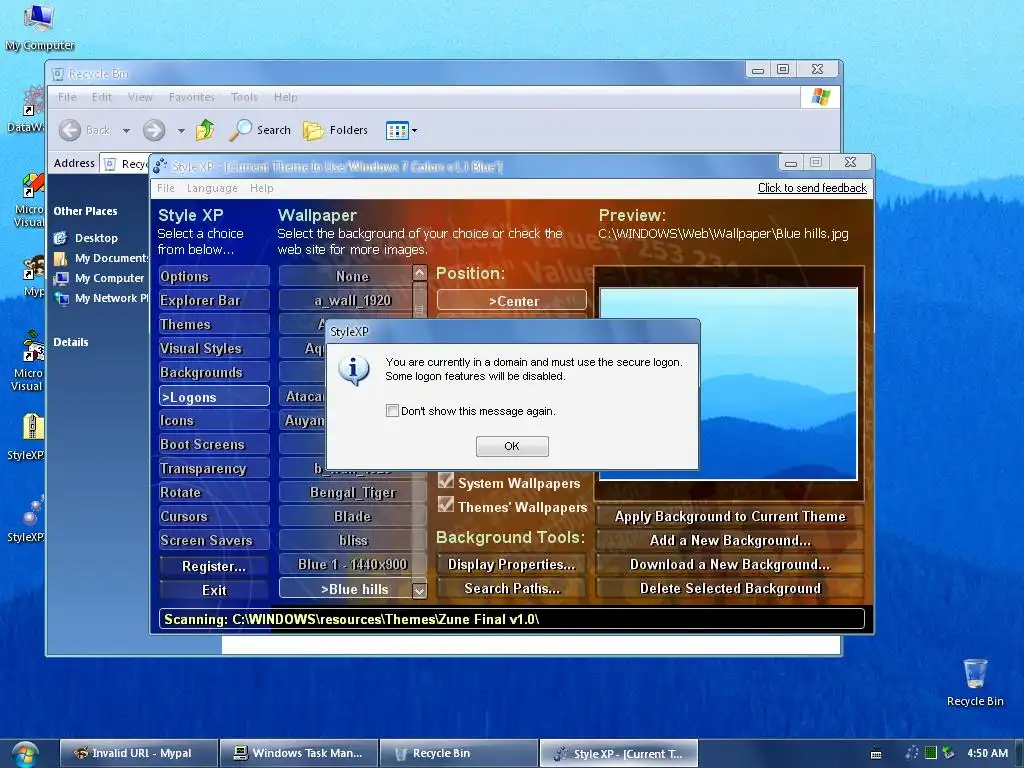This screenshot has width=1024, height=768.
Task: Choose Center position option
Action: 512,300
